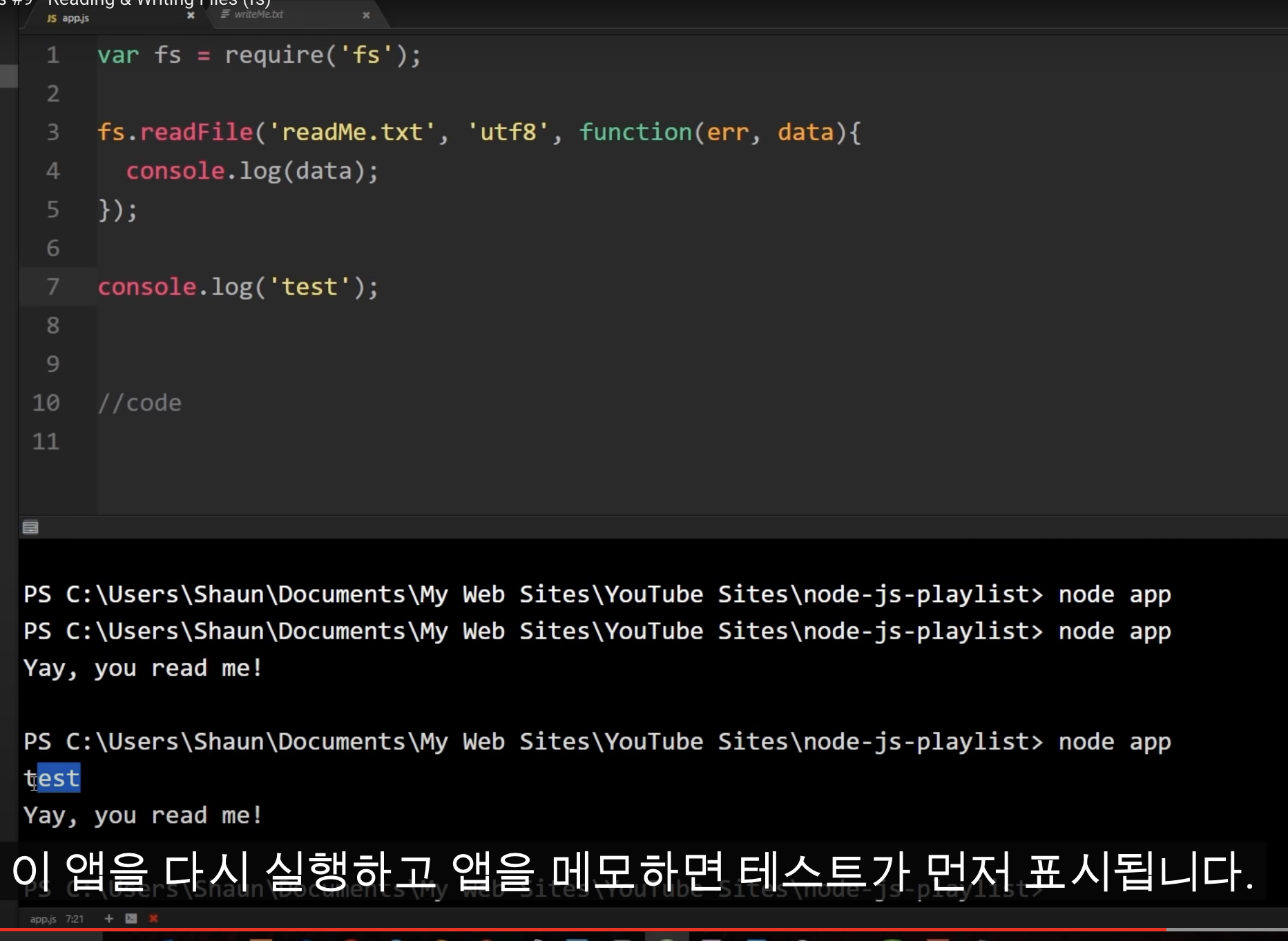Viewport: 1288px width, 941px height.
Task: Click line number 1 in the gutter
Action: click(x=52, y=55)
